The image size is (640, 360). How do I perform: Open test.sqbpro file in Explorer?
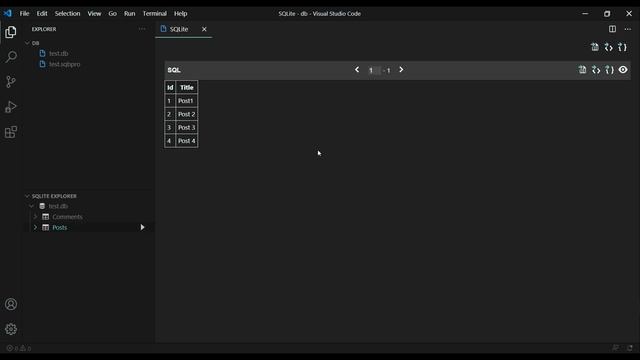(64, 64)
